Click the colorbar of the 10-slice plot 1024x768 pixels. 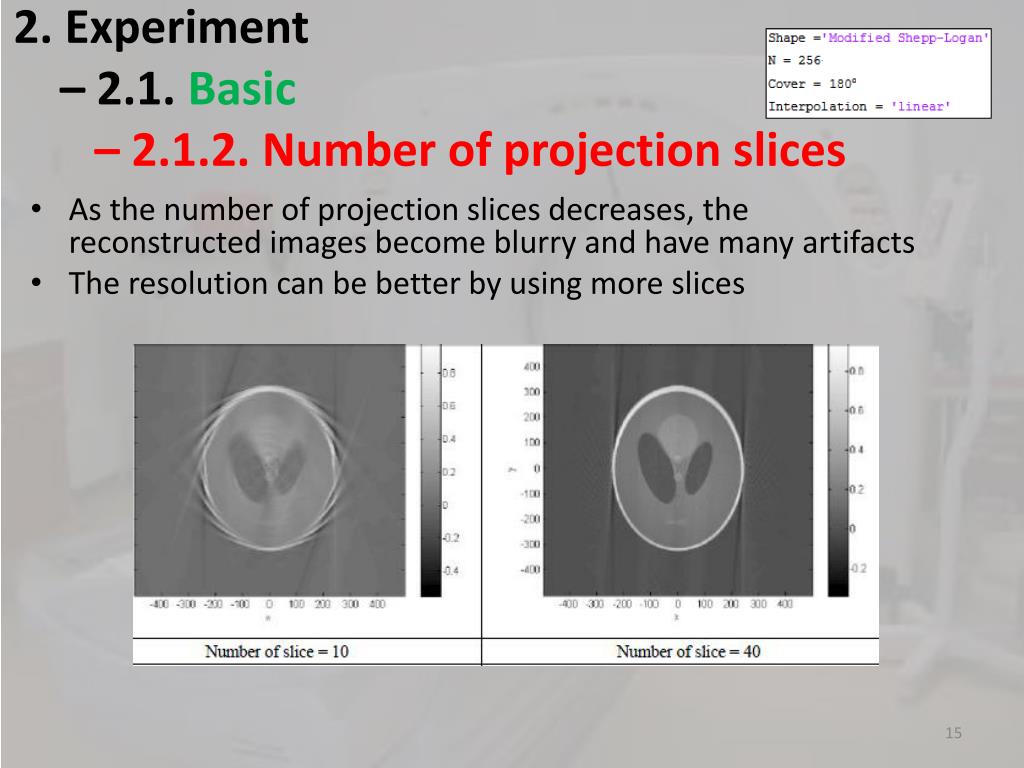431,470
